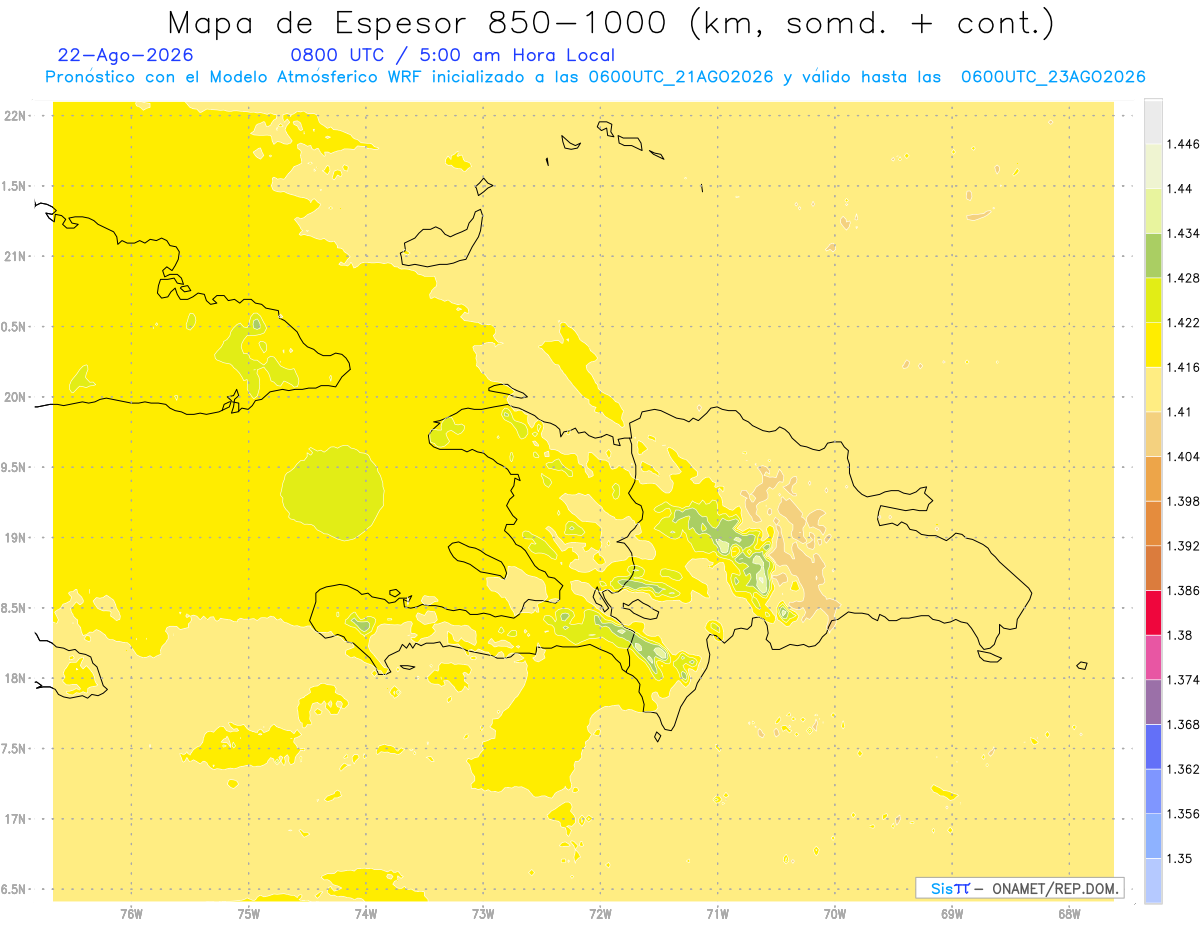The image size is (1200, 927).
Task: Pick the gray swatch above 1.446
Action: [x=1153, y=122]
